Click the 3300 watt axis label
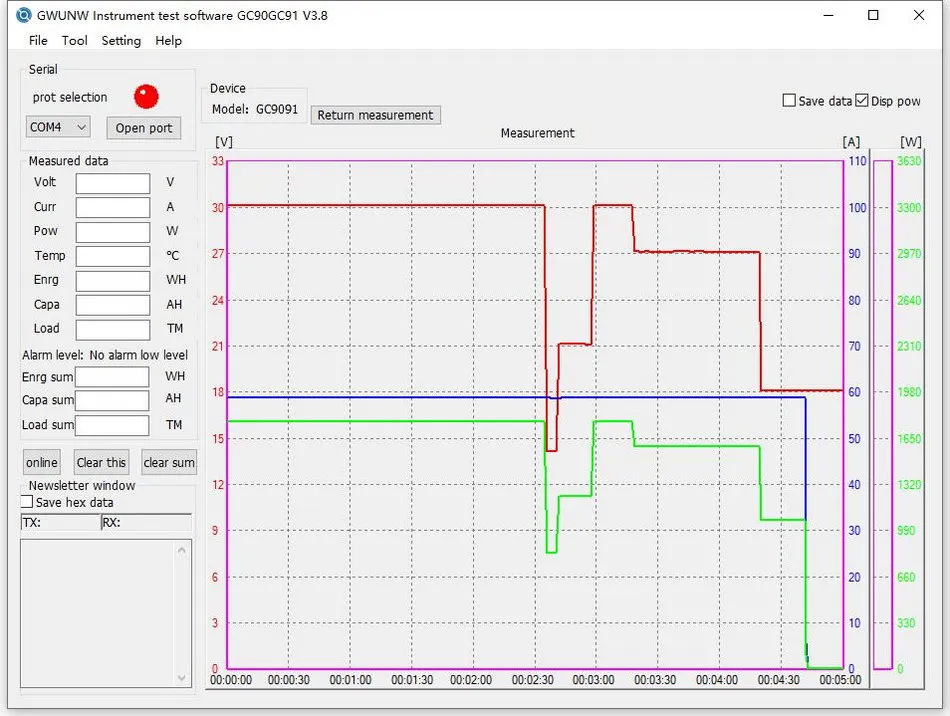 click(909, 207)
